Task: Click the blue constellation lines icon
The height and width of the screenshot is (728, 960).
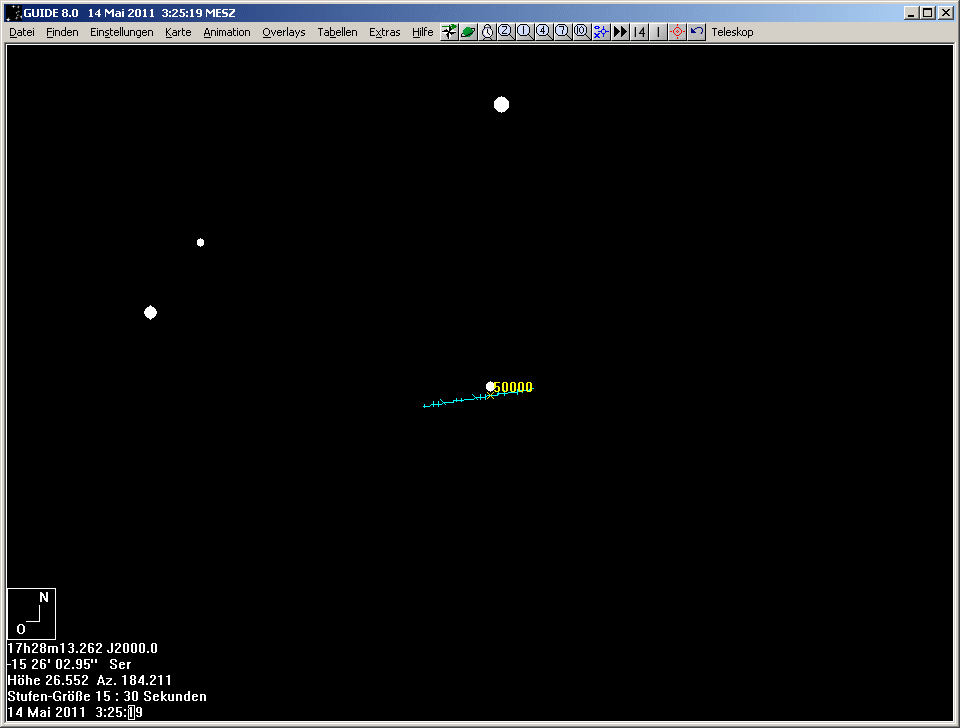Action: [x=600, y=32]
